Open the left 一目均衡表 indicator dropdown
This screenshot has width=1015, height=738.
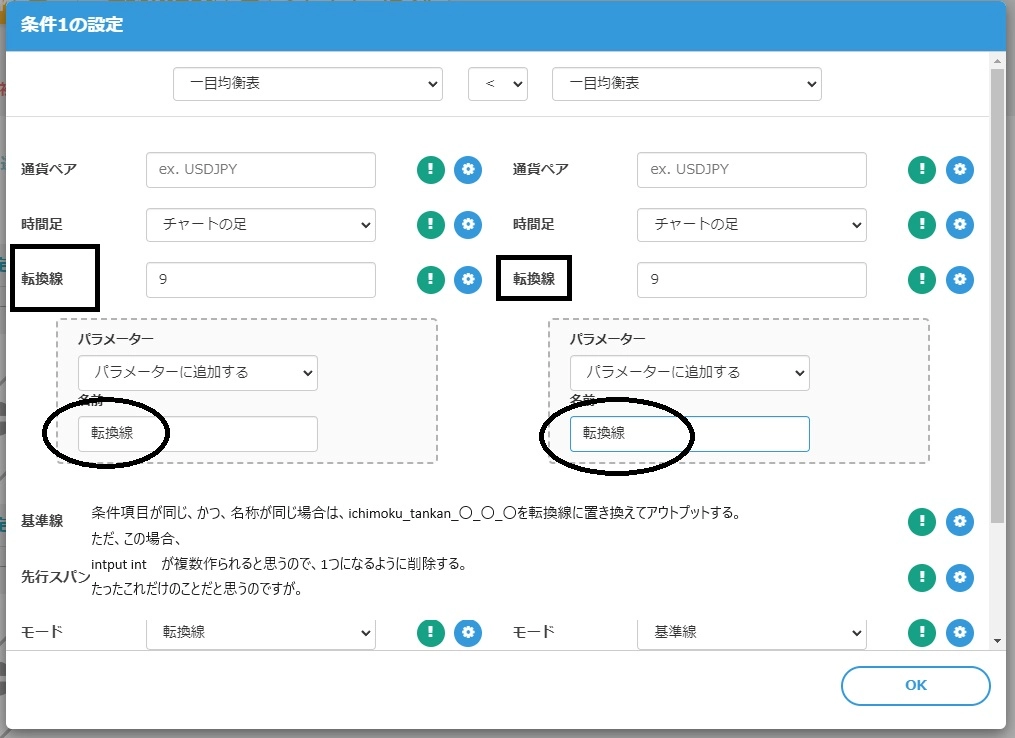tap(308, 84)
